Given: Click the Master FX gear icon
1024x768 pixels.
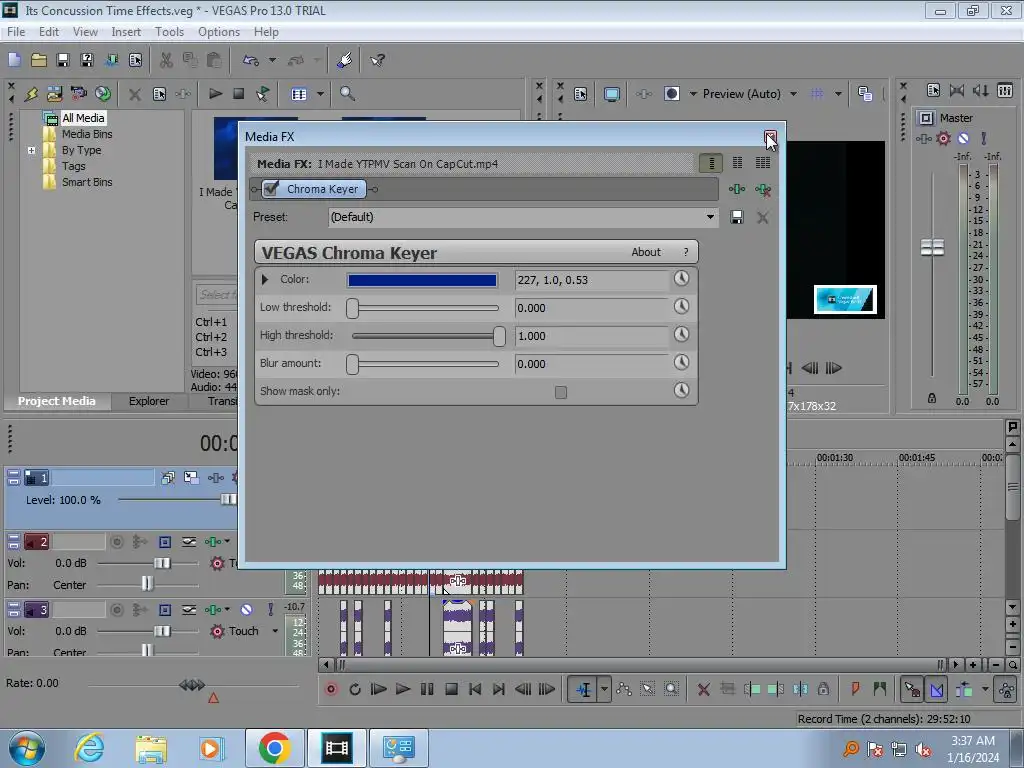Looking at the screenshot, I should click(944, 138).
